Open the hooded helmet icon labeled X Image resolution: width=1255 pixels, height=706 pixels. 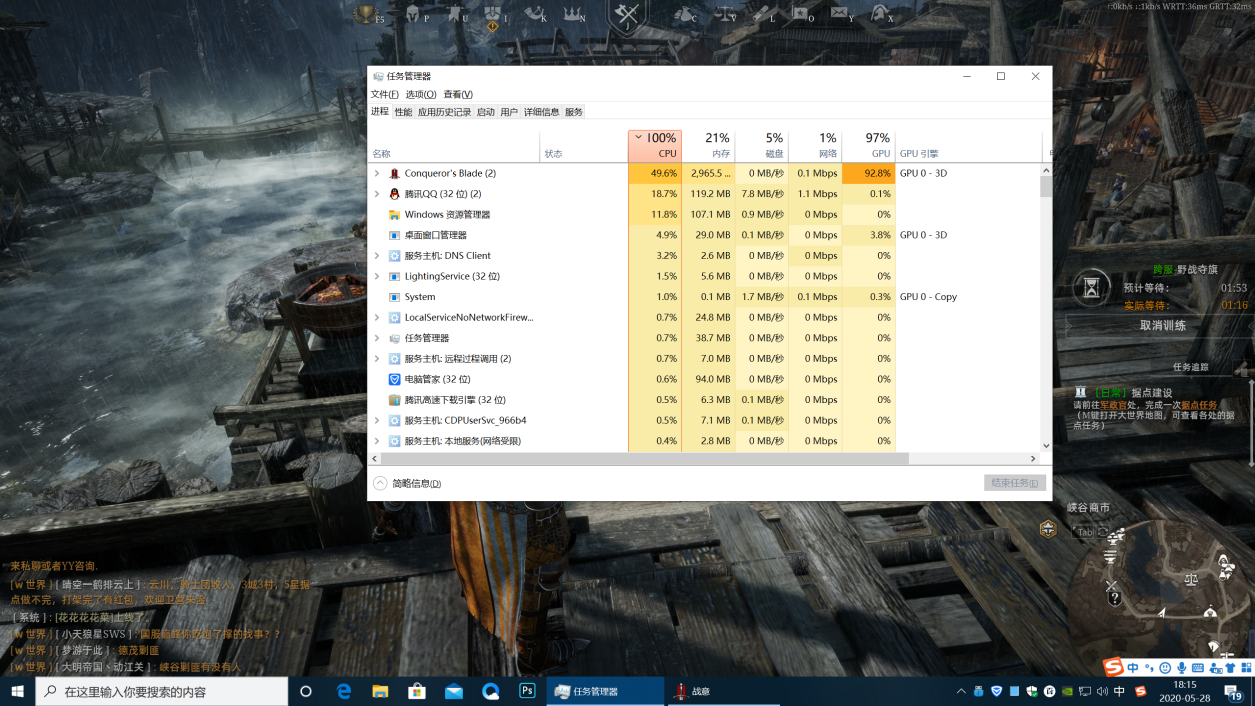point(879,14)
